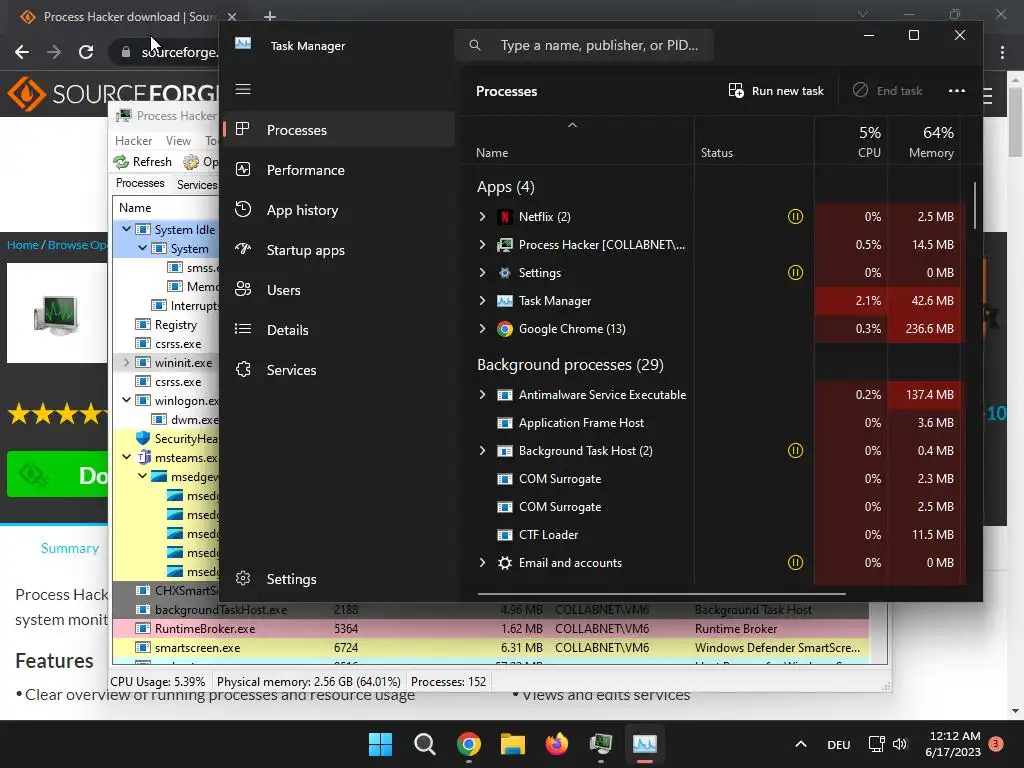The height and width of the screenshot is (768, 1024).
Task: Open the Performance page
Action: (x=338, y=170)
